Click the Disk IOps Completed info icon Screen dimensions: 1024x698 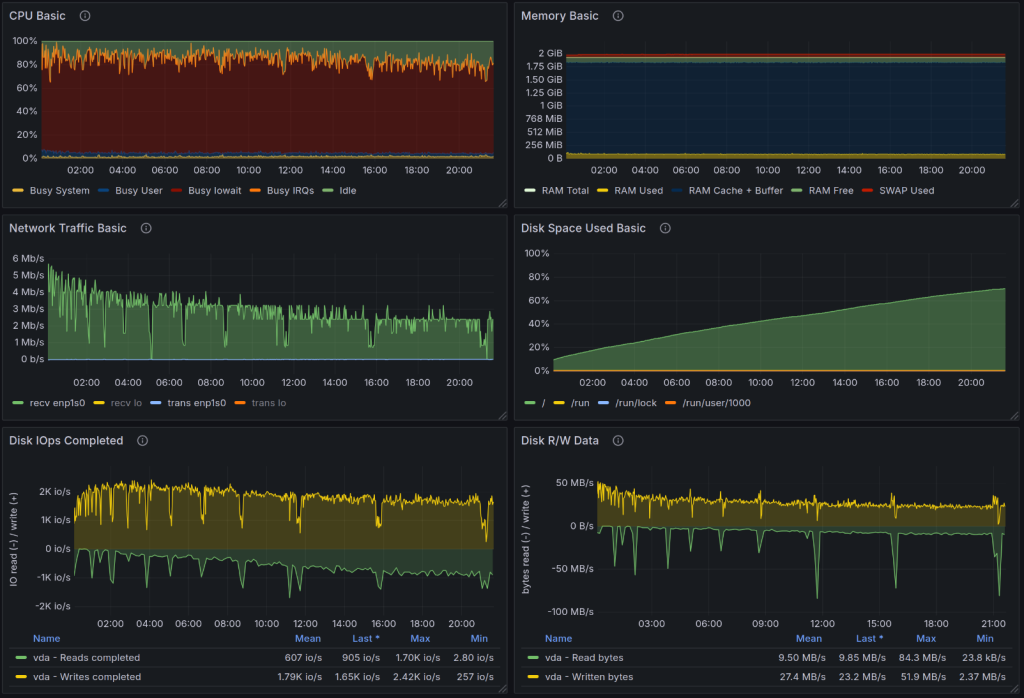coord(143,440)
